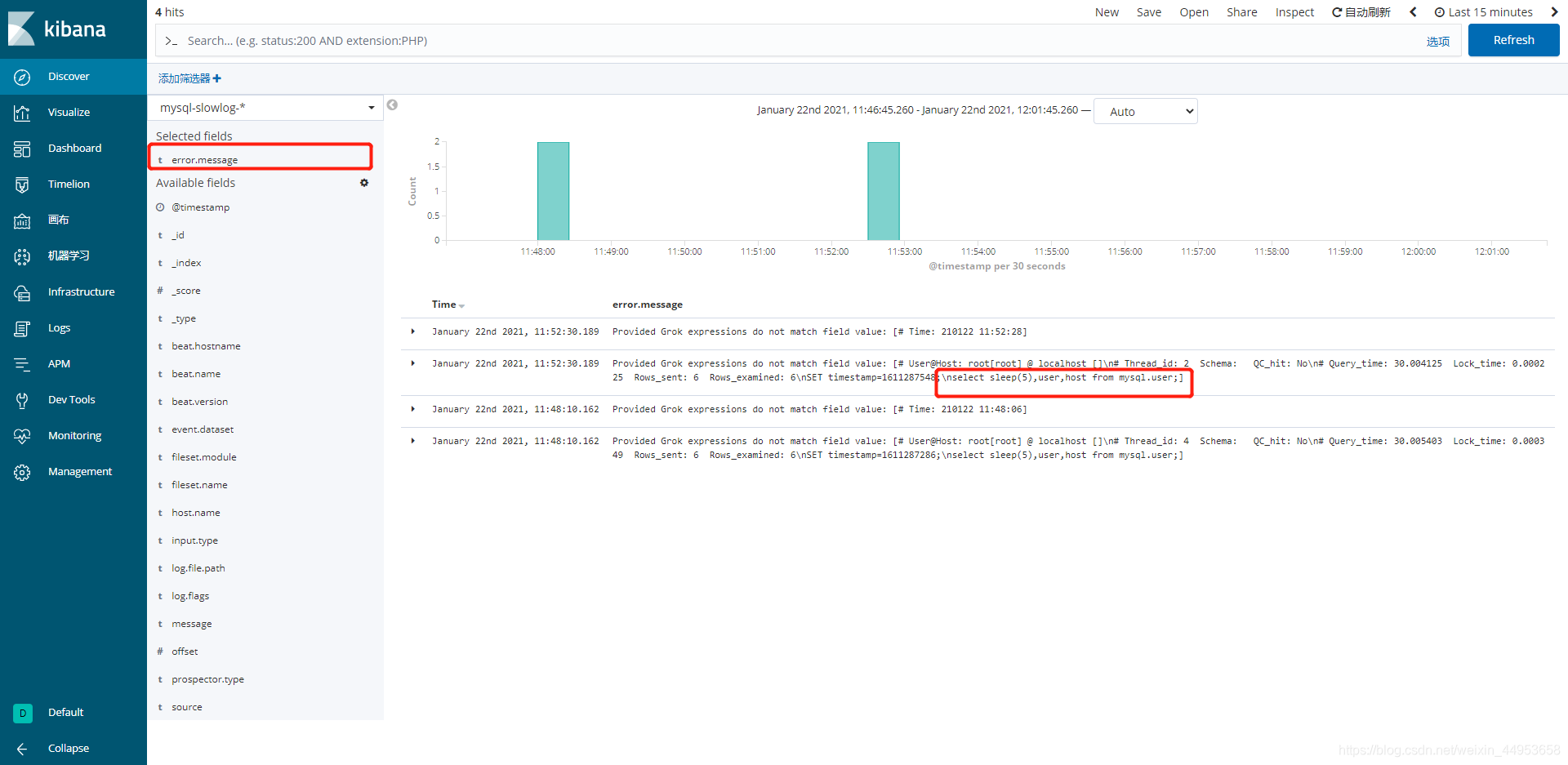Open the Inspect menu item

tap(1295, 12)
